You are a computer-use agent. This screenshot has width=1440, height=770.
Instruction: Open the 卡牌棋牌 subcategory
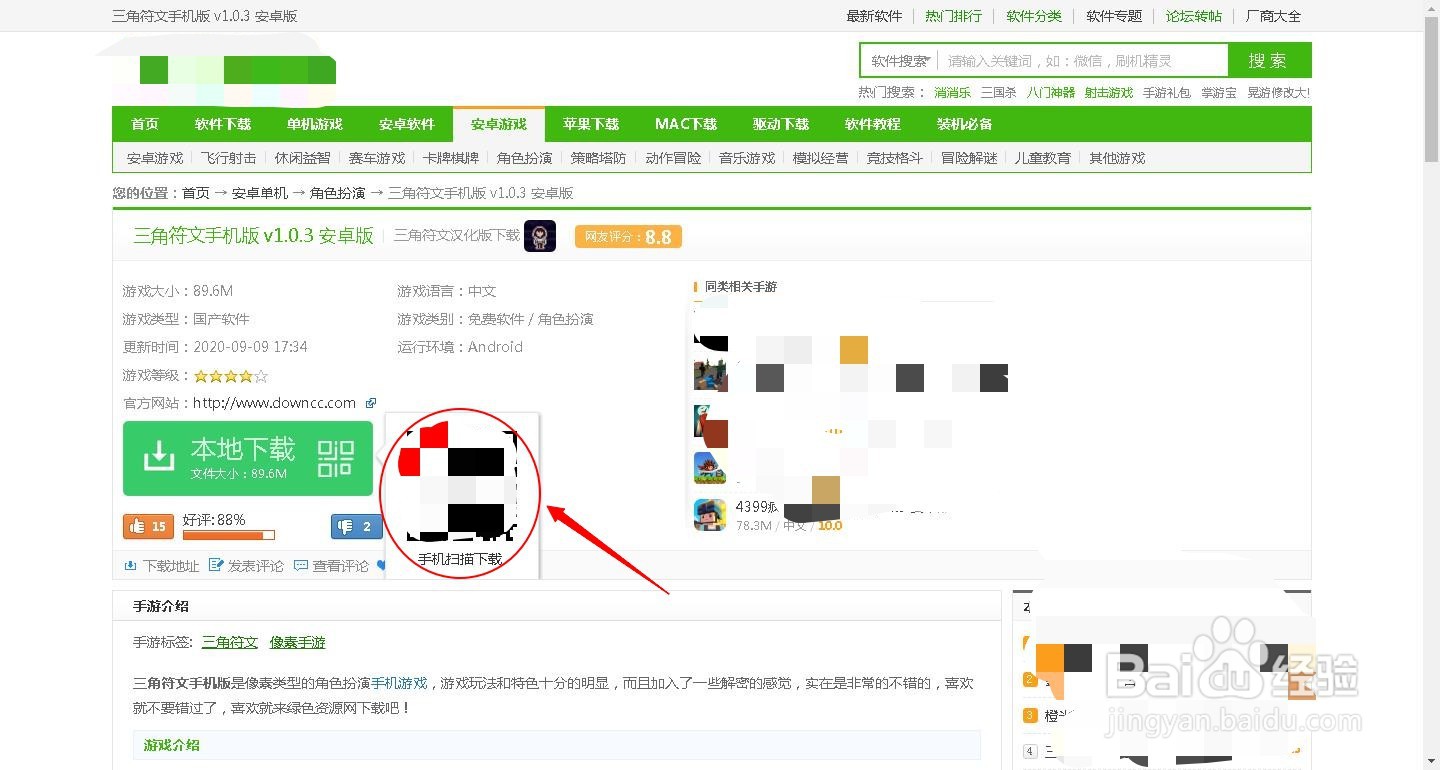[x=451, y=158]
